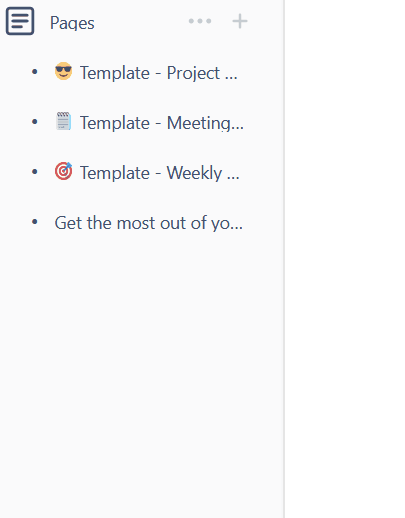Screen dimensions: 405x518
Task: Click empty header space between Pages and ellipsis
Action: [x=141, y=22]
